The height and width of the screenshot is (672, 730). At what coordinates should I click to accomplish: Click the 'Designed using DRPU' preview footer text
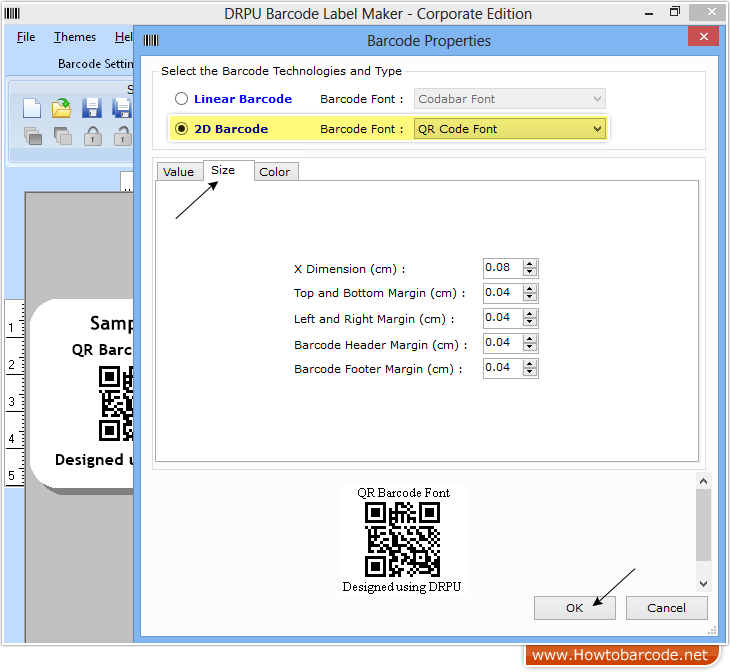[402, 587]
